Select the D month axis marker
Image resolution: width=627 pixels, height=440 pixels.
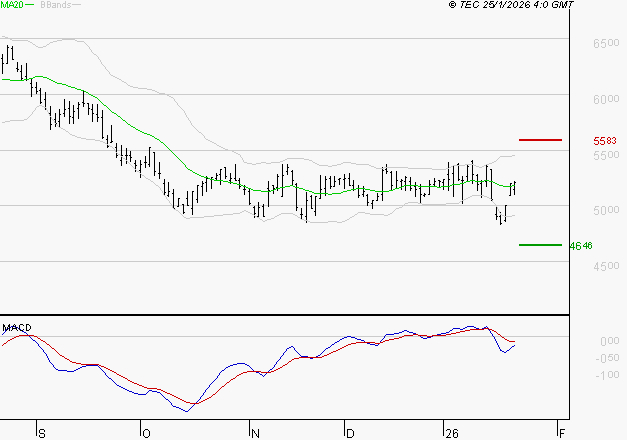(349, 432)
